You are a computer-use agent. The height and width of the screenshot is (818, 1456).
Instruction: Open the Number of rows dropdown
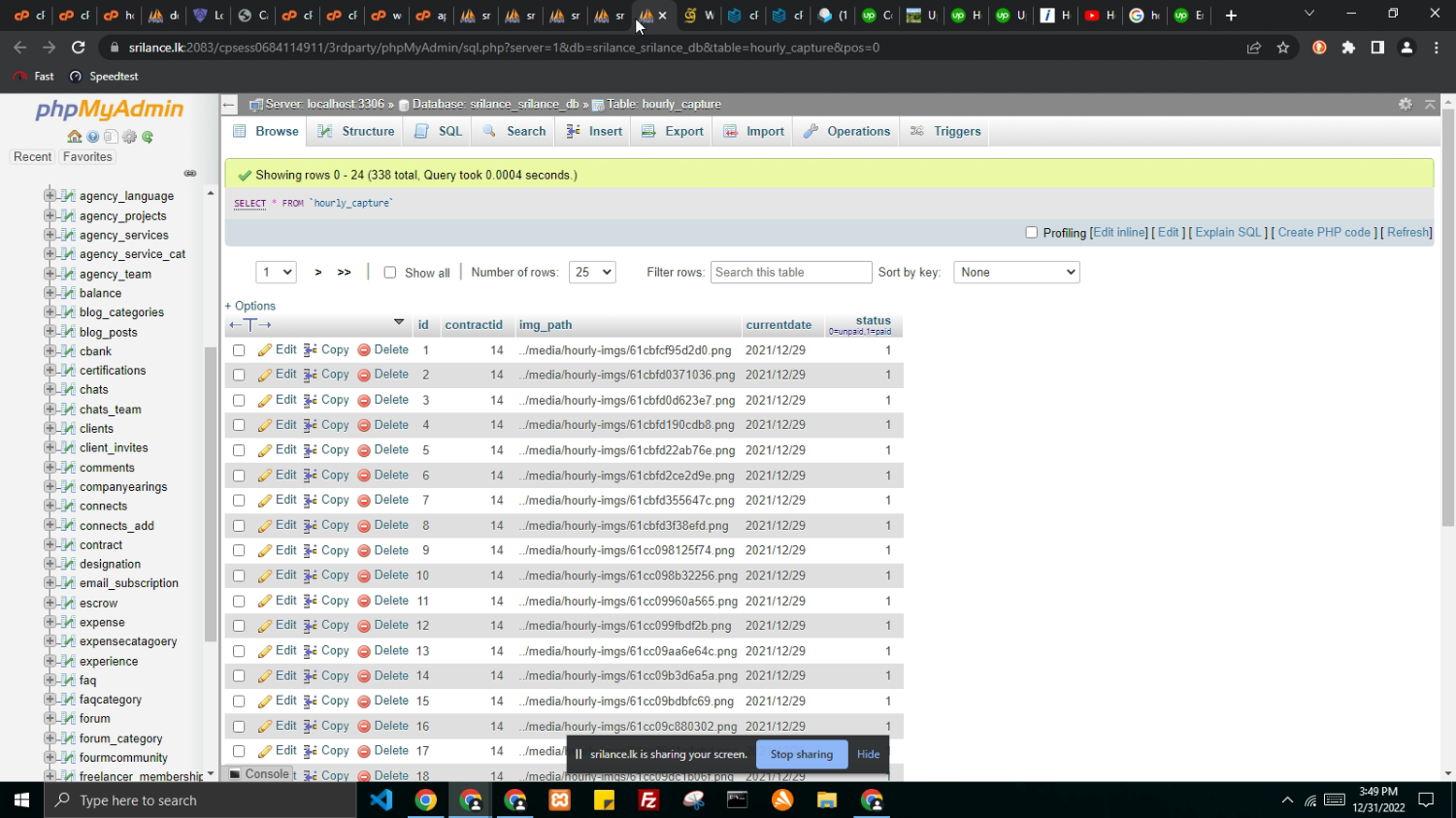point(592,273)
